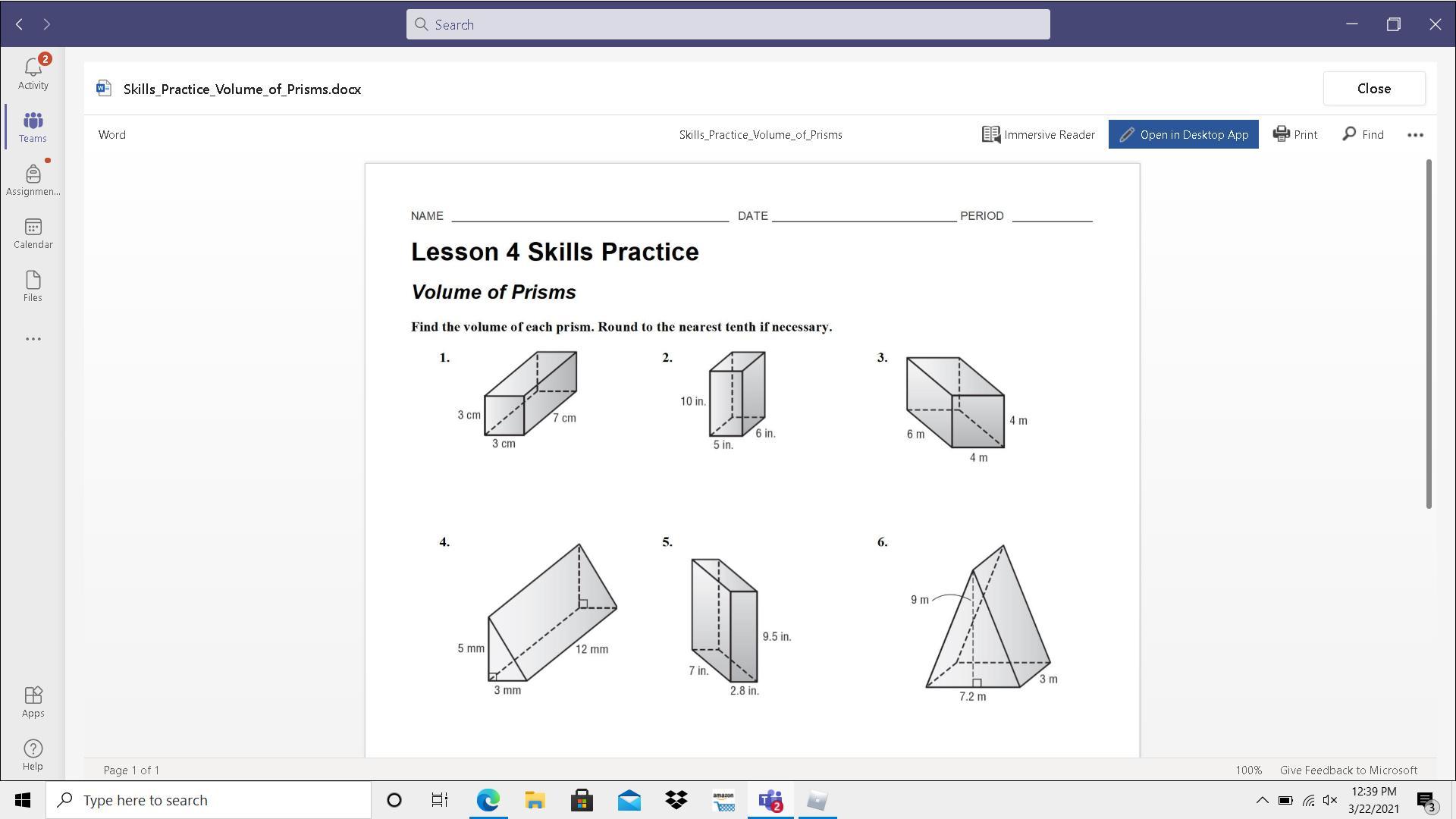Open Give Feedback to Microsoft link
Viewport: 1456px width, 819px height.
[x=1348, y=770]
